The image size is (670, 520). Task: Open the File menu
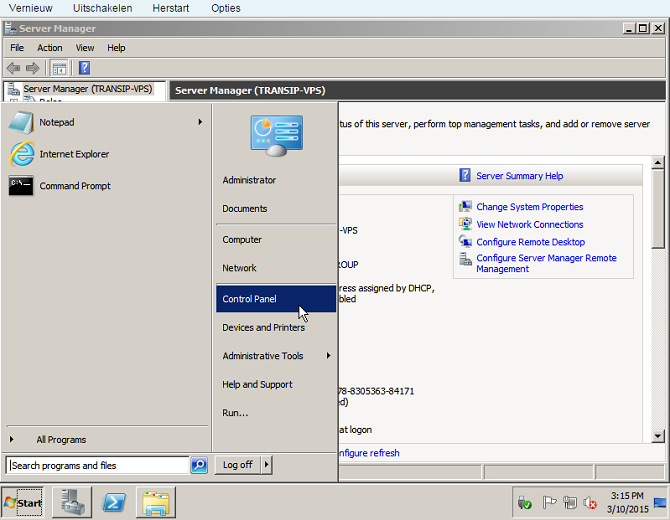click(x=17, y=48)
